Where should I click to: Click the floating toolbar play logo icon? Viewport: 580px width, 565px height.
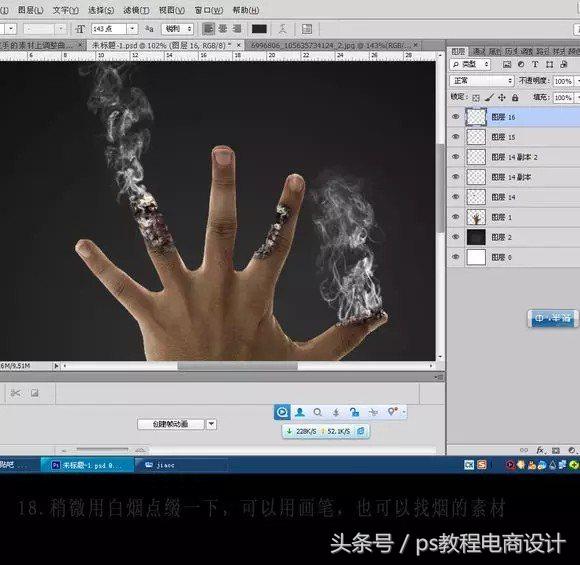point(282,412)
